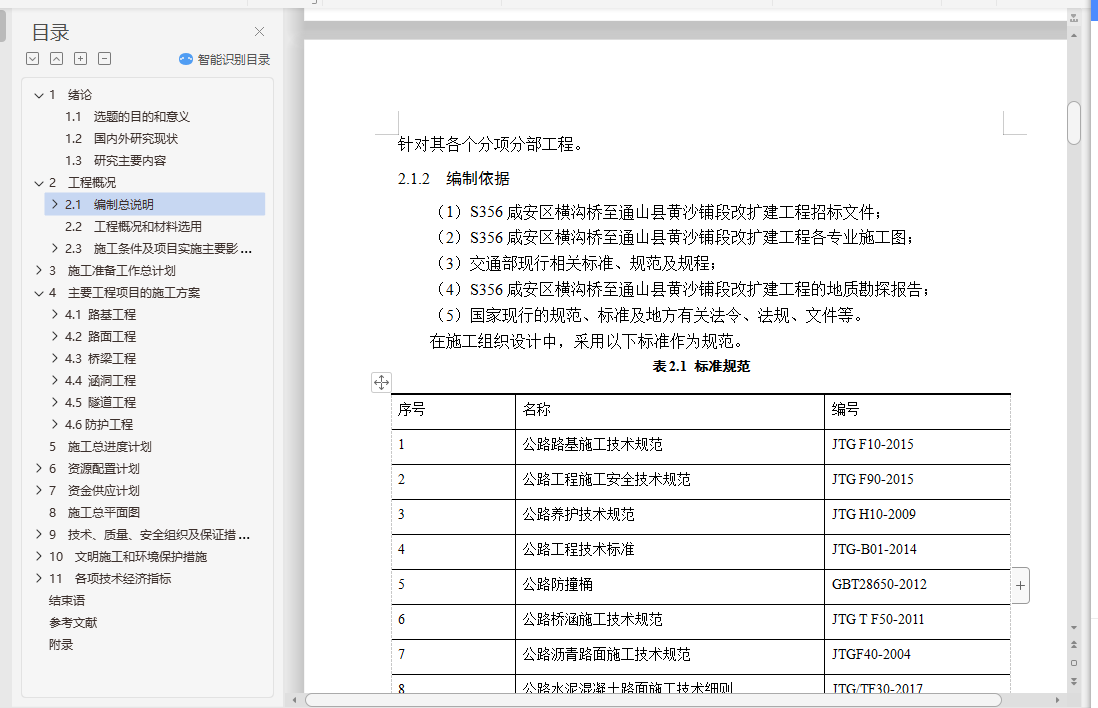
Task: Click the table caption 表 2.1 标准规范
Action: (x=701, y=366)
